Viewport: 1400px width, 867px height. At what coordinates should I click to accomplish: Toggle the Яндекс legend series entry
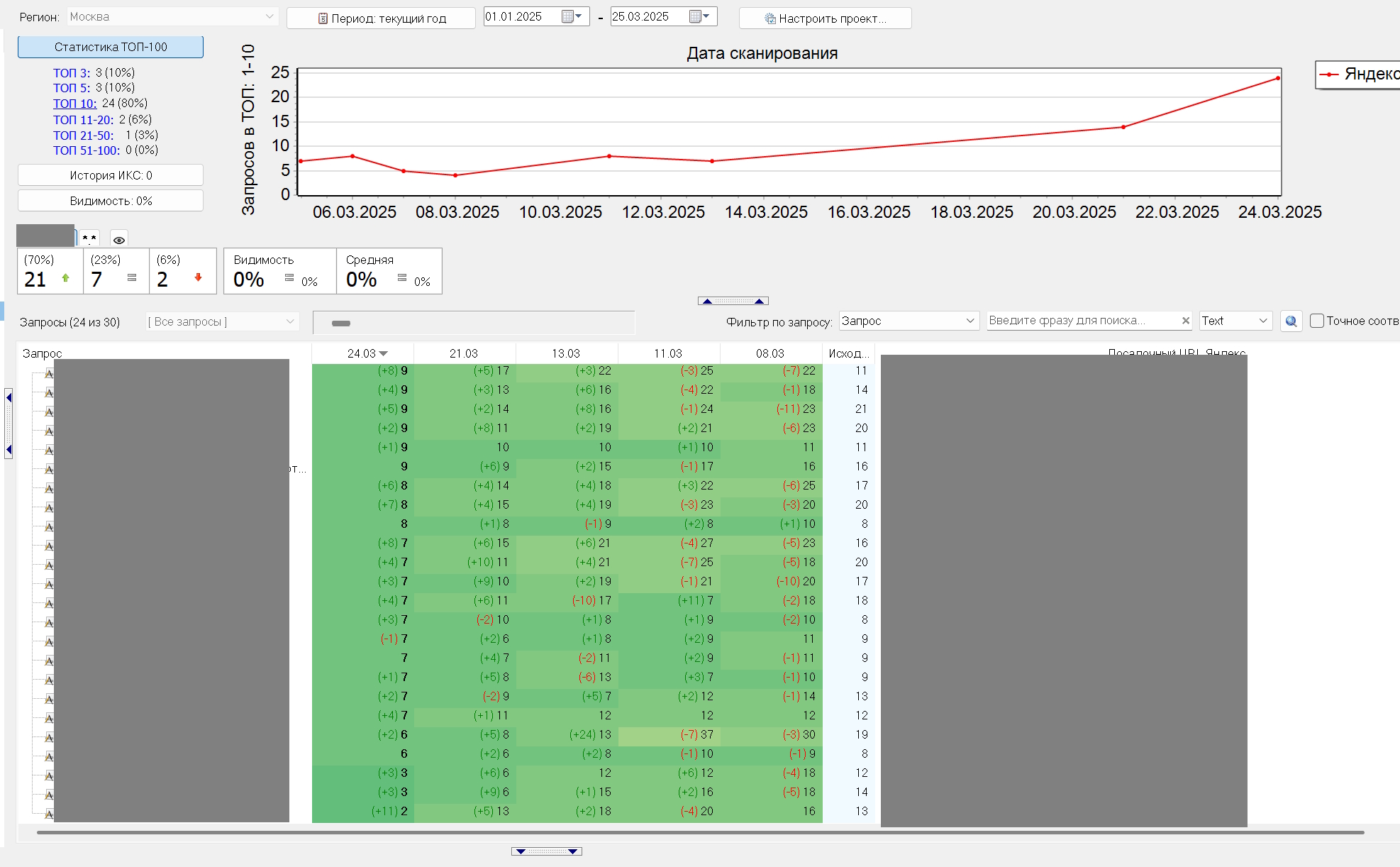pyautogui.click(x=1357, y=74)
